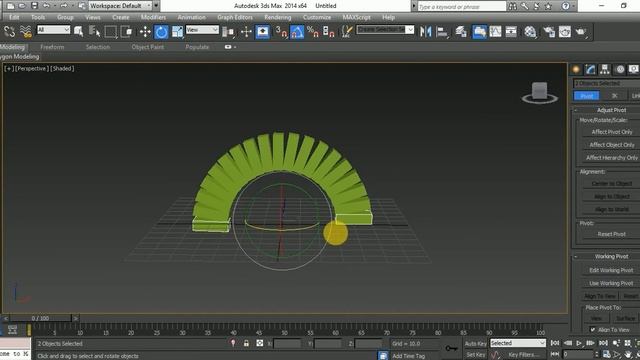Click the 0 / 100 time slider
640x360 pixels.
pyautogui.click(x=40, y=318)
